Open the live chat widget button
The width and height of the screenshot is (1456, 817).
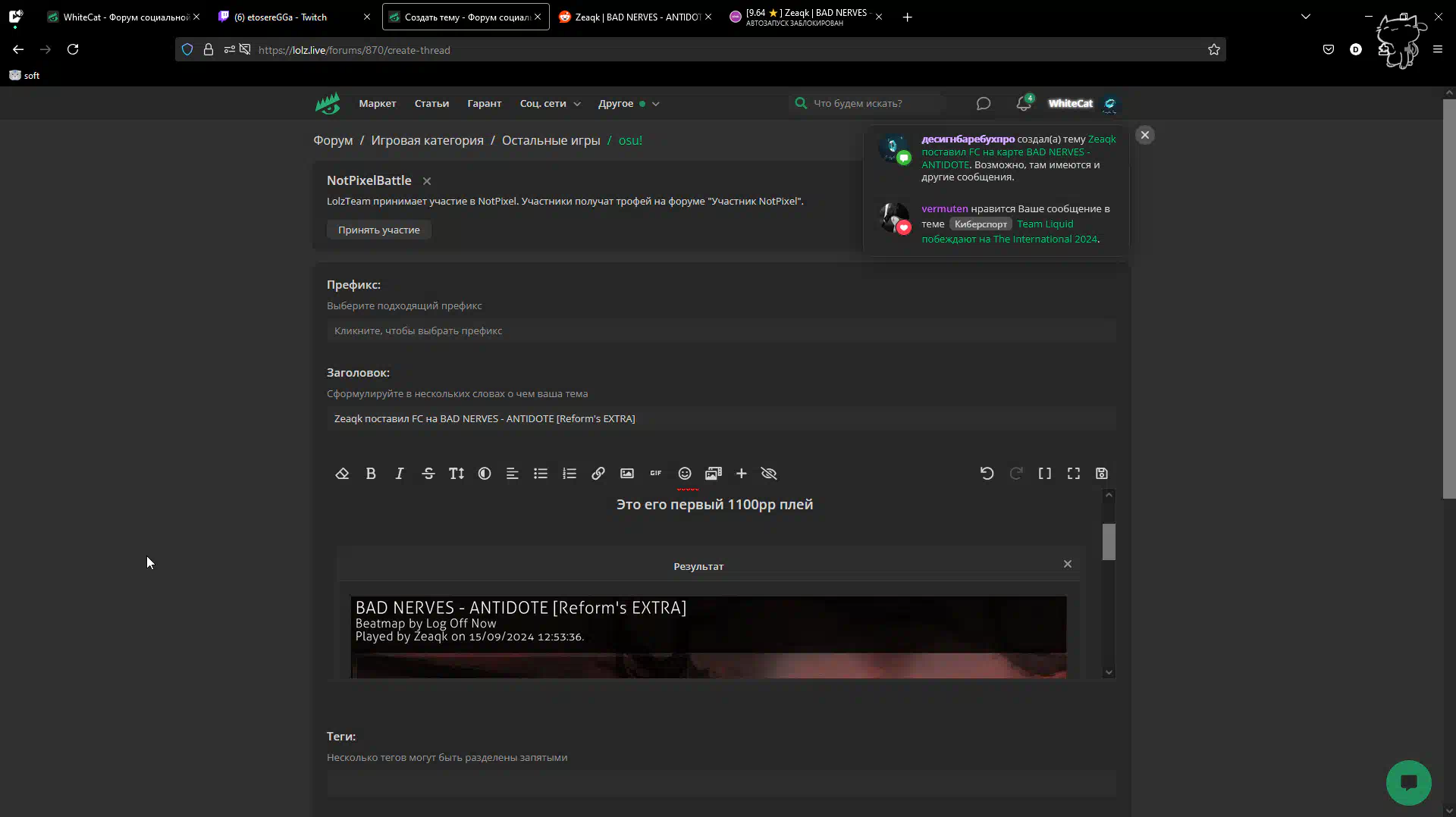(1408, 783)
